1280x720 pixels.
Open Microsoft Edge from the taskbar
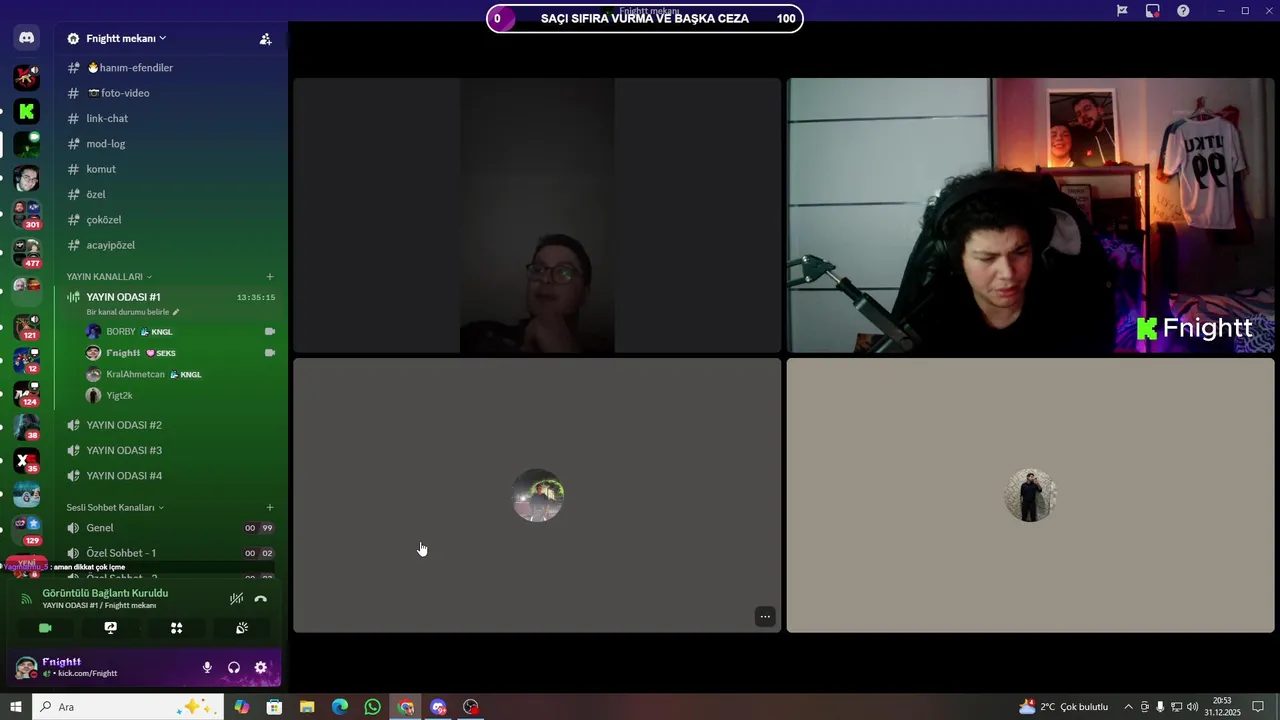[340, 707]
